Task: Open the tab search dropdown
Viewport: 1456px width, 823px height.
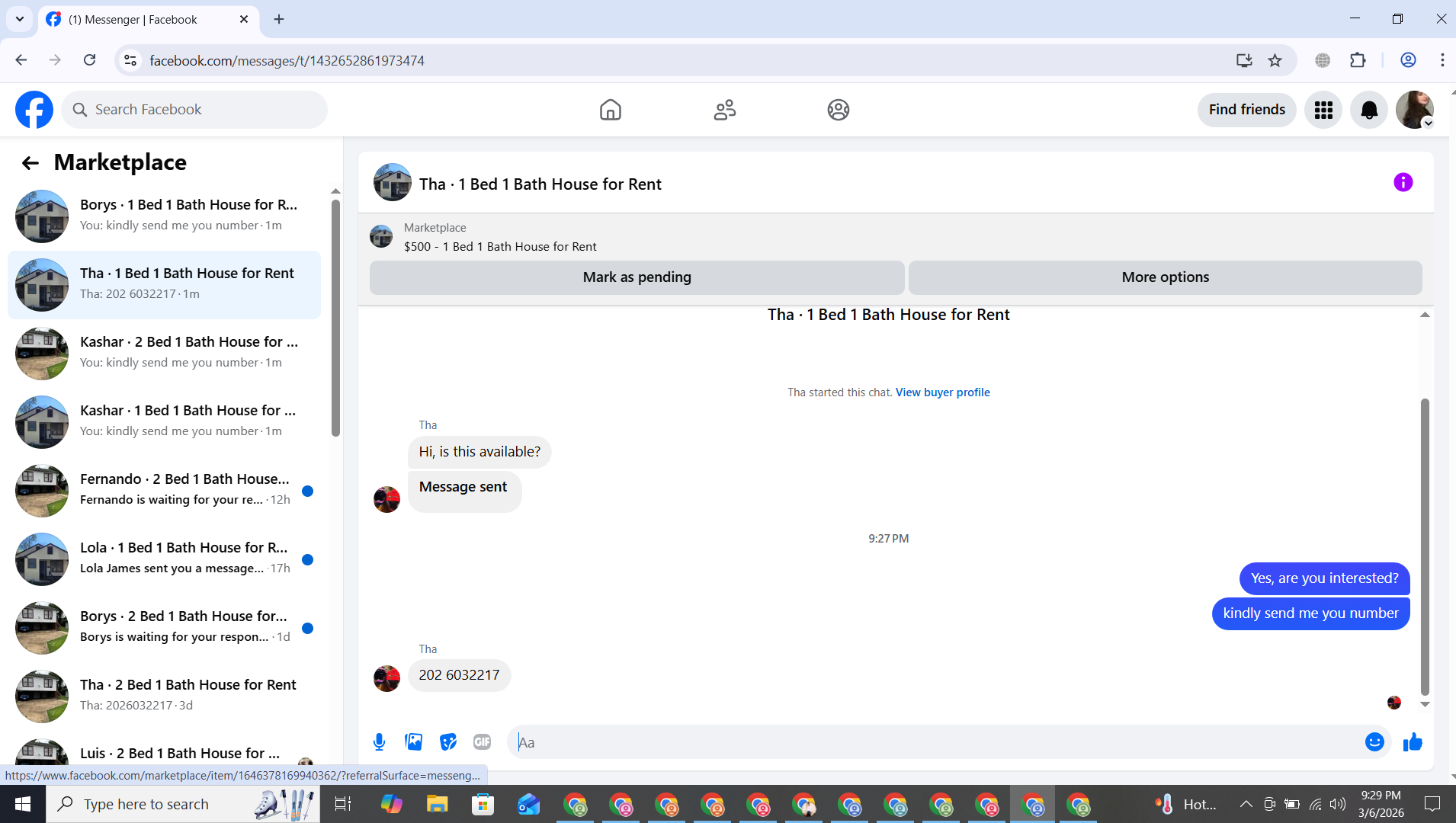Action: 20,19
